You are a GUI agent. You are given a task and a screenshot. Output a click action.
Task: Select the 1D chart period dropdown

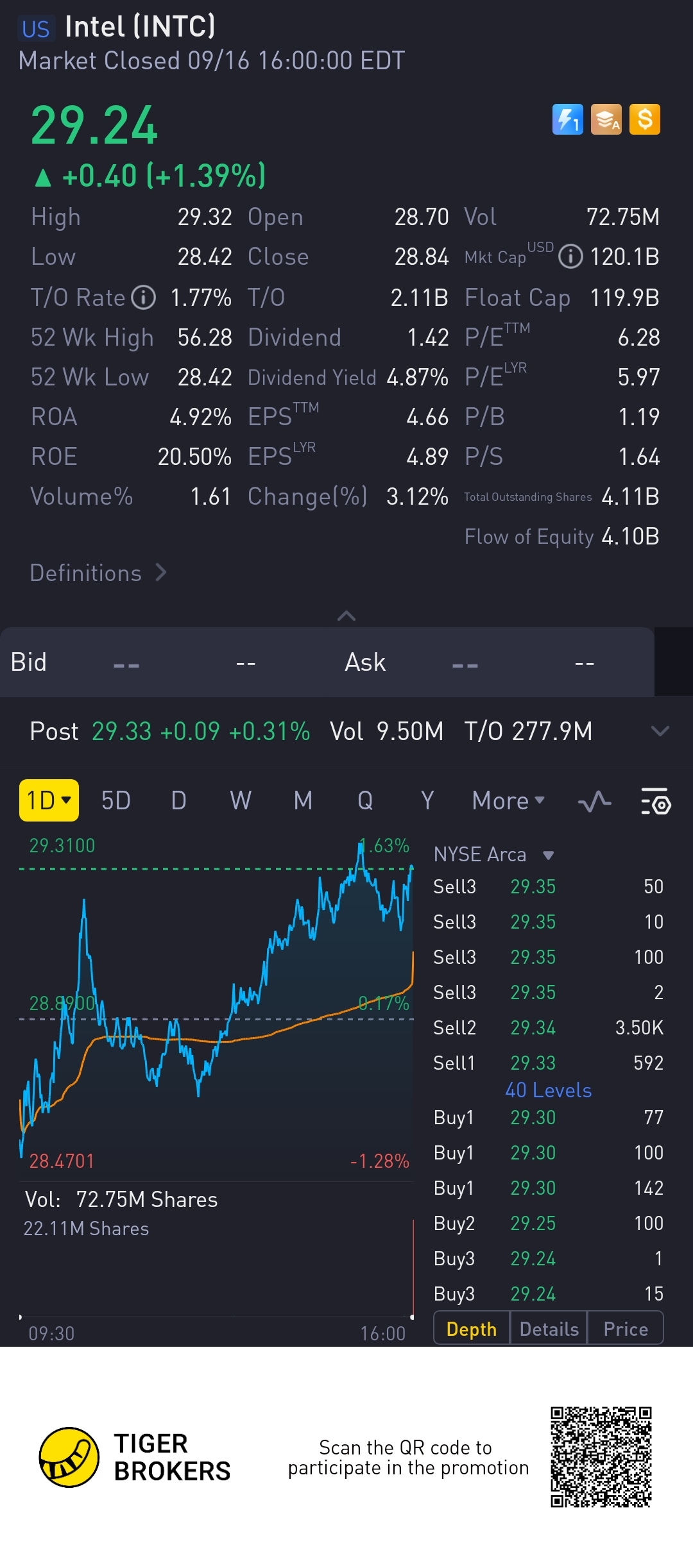[x=49, y=800]
